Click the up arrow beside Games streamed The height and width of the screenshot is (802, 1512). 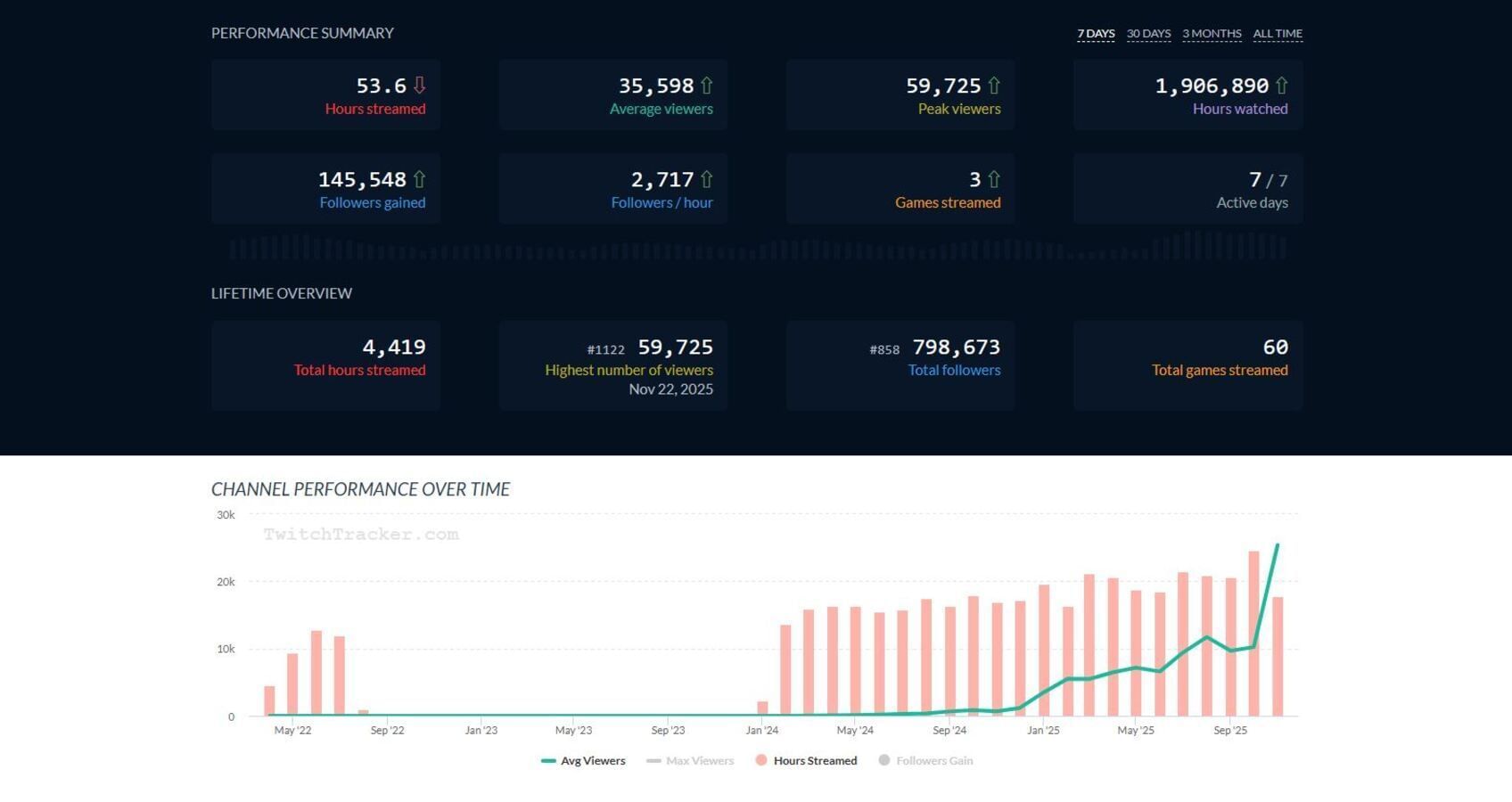[994, 179]
